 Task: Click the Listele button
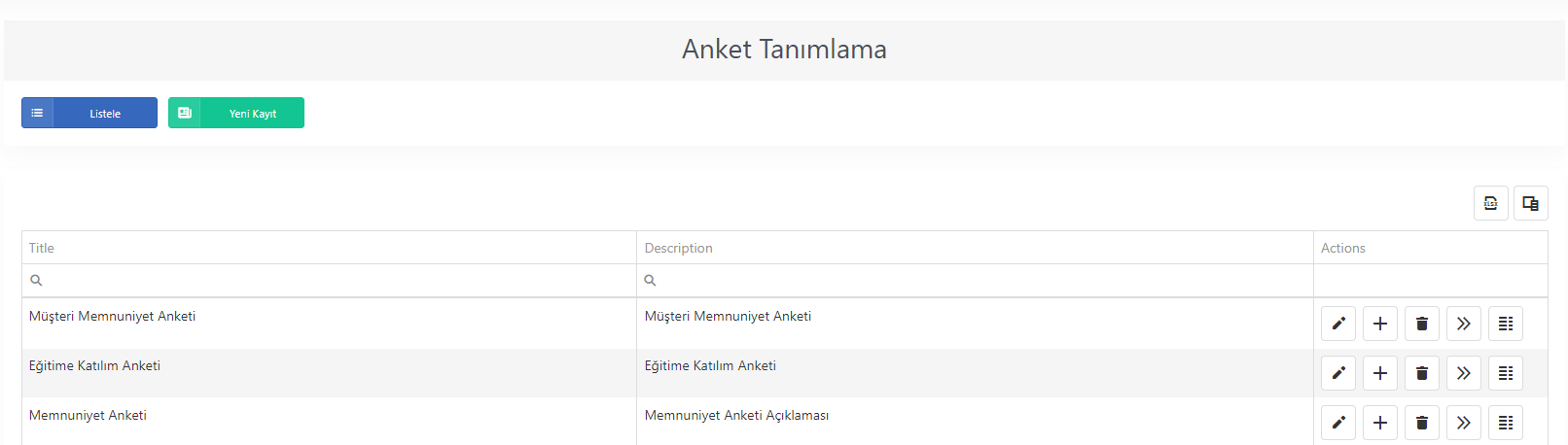[x=89, y=113]
